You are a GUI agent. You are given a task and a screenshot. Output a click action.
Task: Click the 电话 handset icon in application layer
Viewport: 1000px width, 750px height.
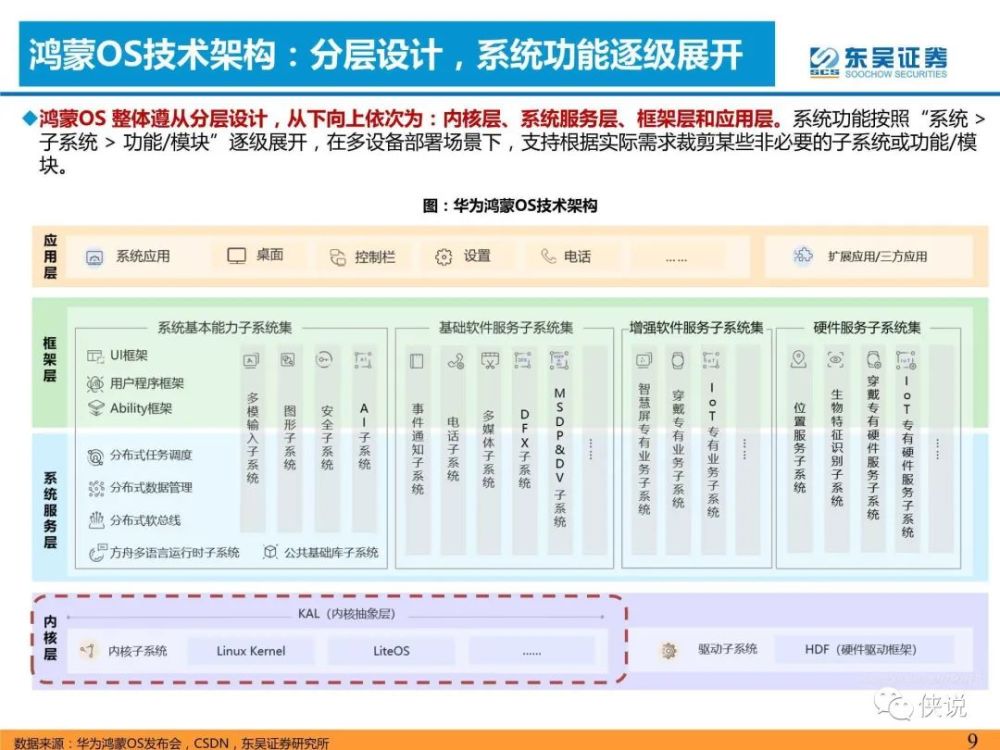[548, 256]
